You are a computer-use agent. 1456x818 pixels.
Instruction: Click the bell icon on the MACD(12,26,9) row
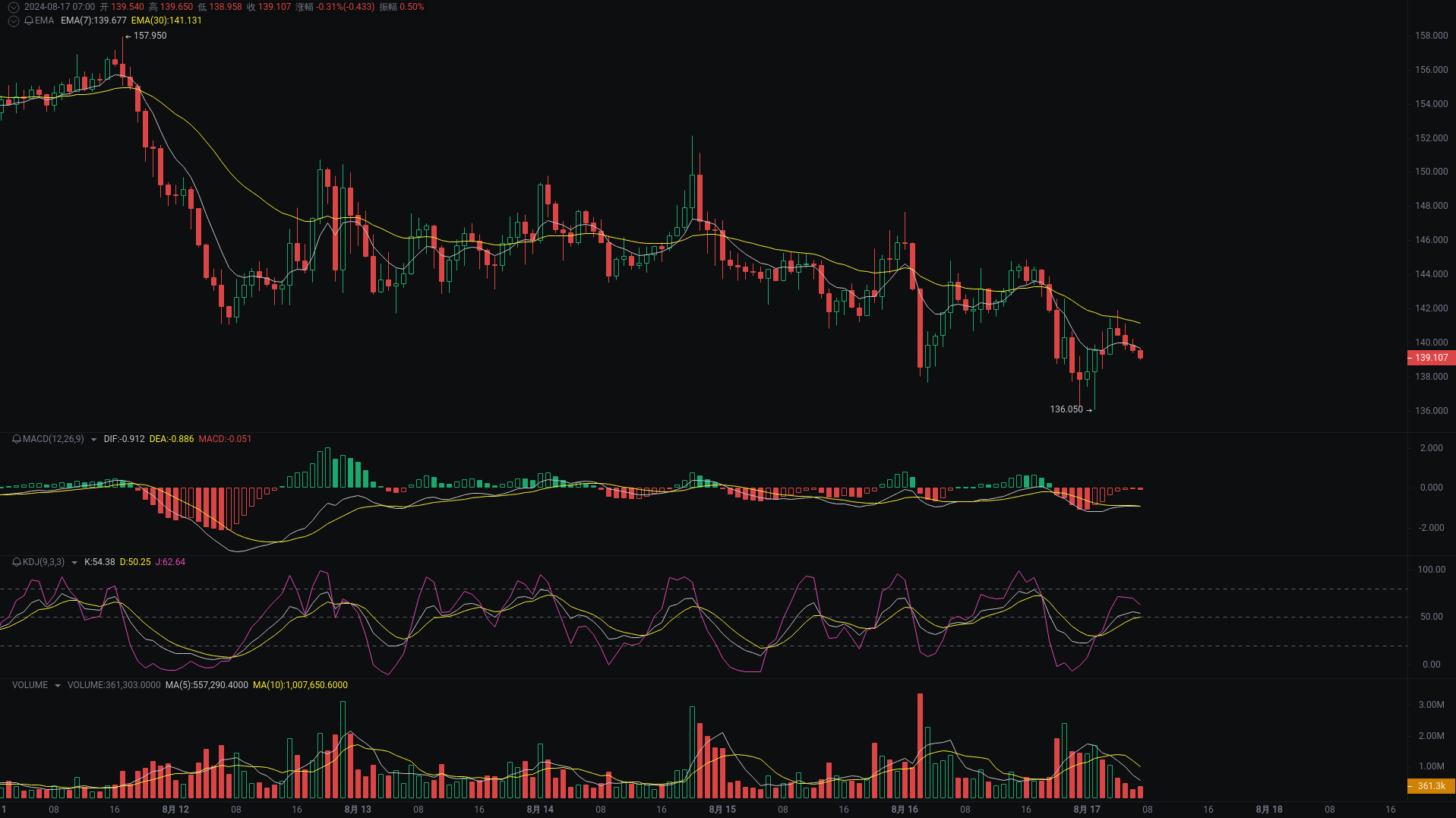tap(15, 438)
